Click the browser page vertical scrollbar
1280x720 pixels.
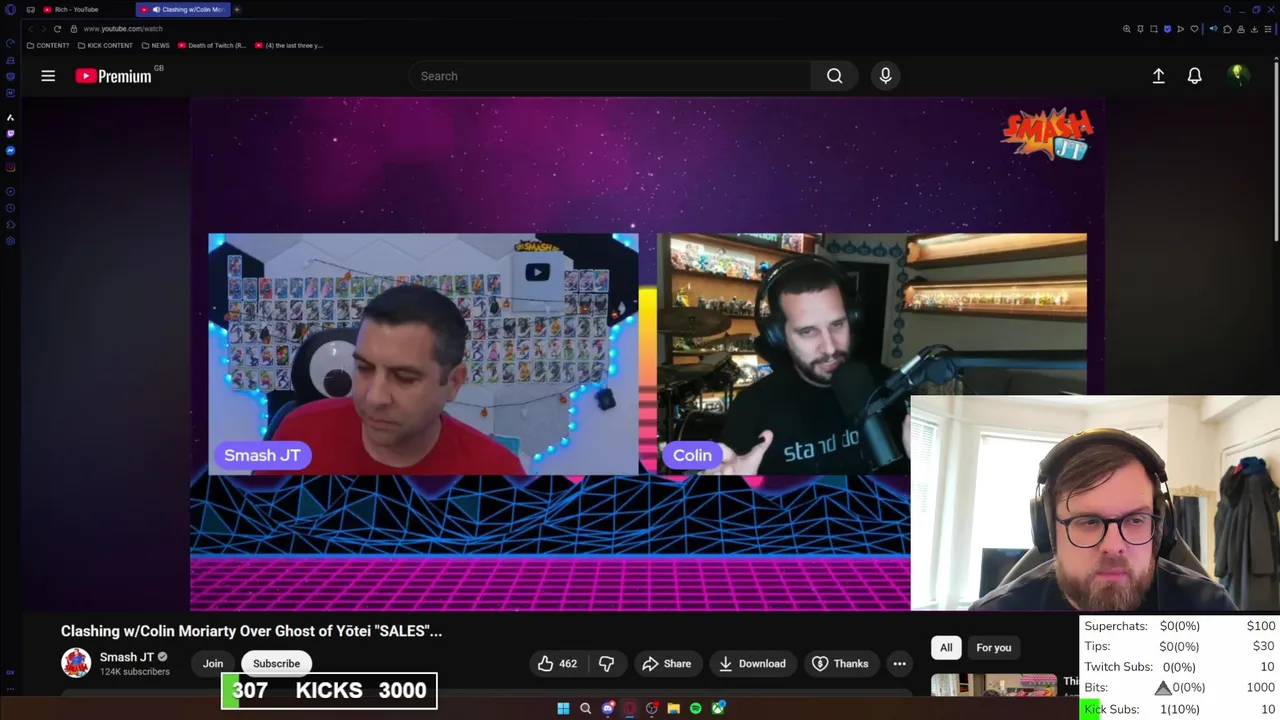(x=1275, y=150)
